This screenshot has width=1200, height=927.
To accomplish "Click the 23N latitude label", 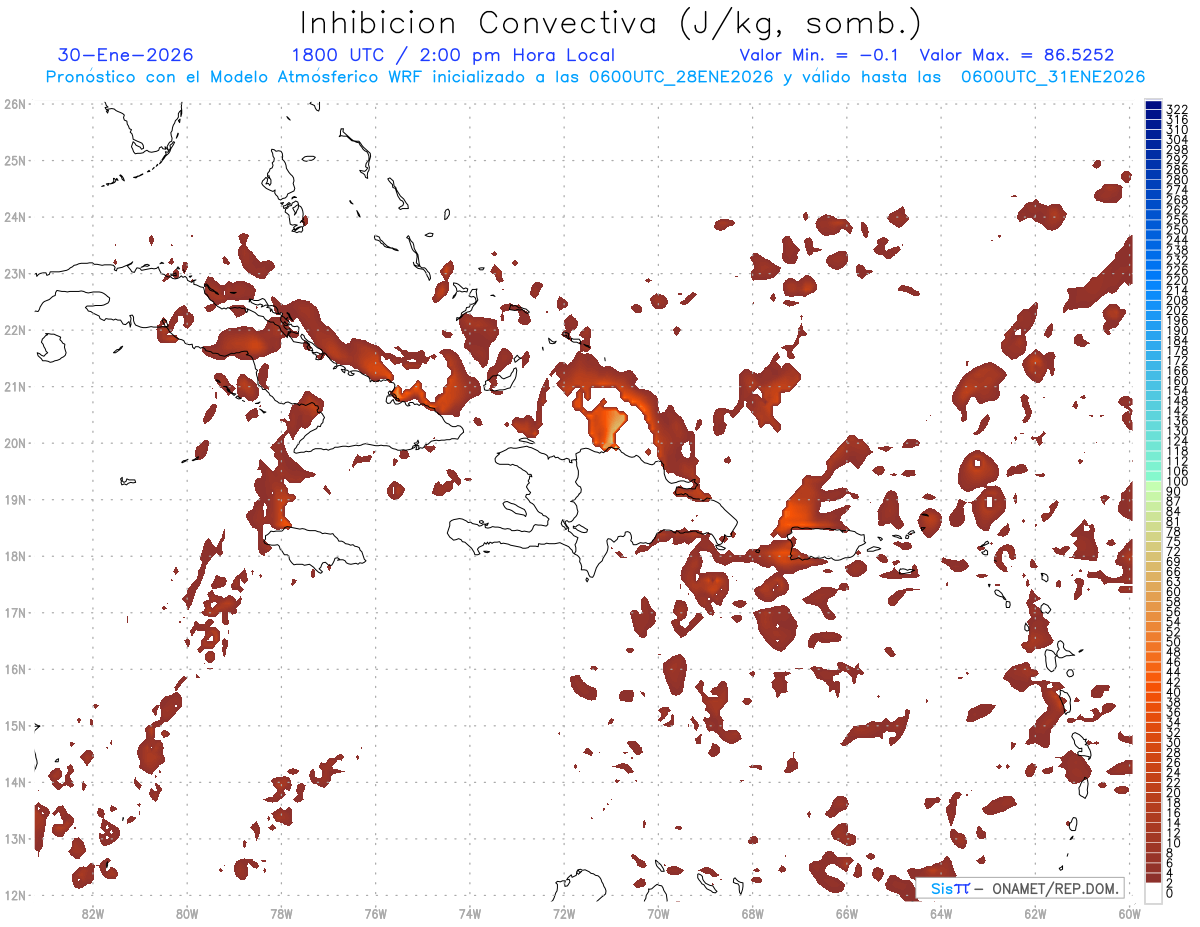I will (15, 273).
